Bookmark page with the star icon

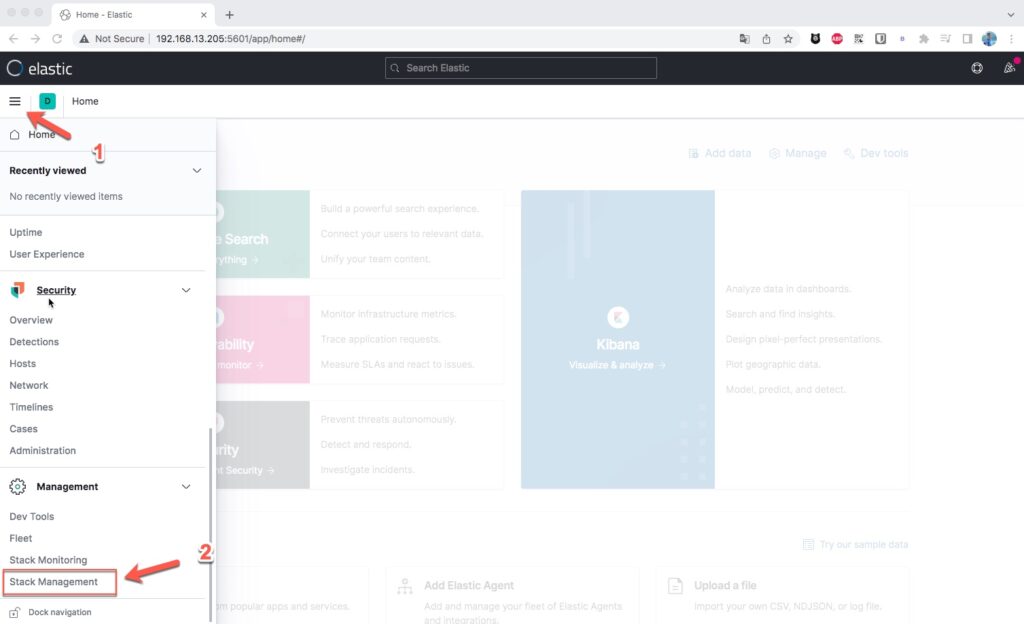pos(788,39)
